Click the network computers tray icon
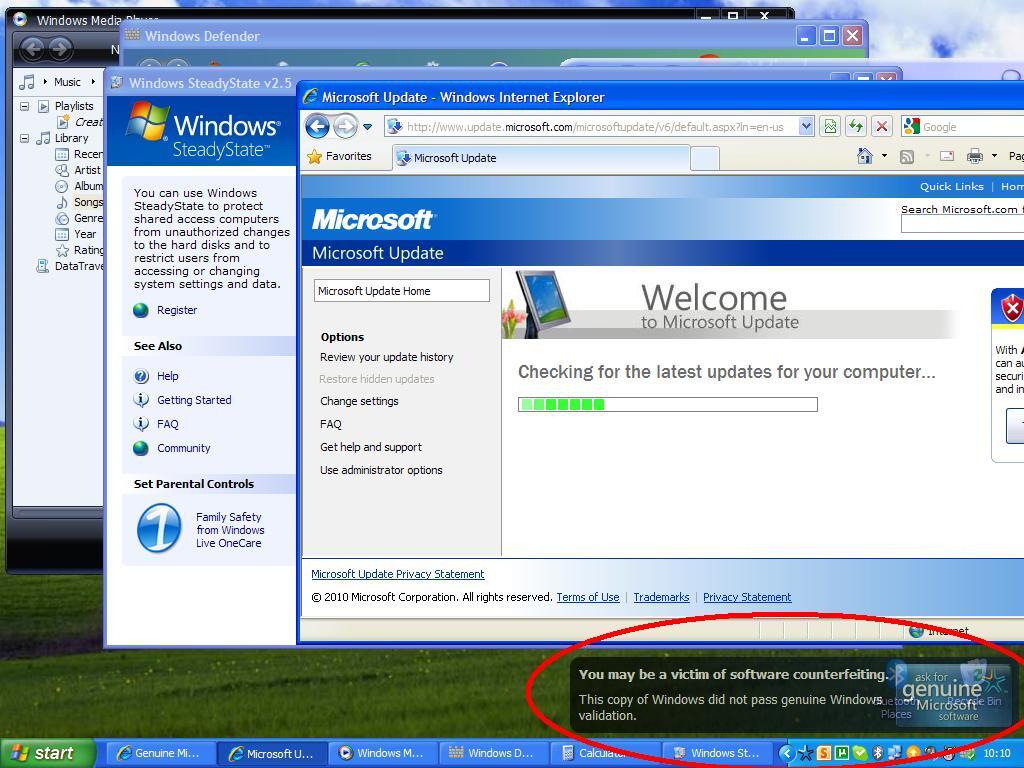 click(x=894, y=754)
